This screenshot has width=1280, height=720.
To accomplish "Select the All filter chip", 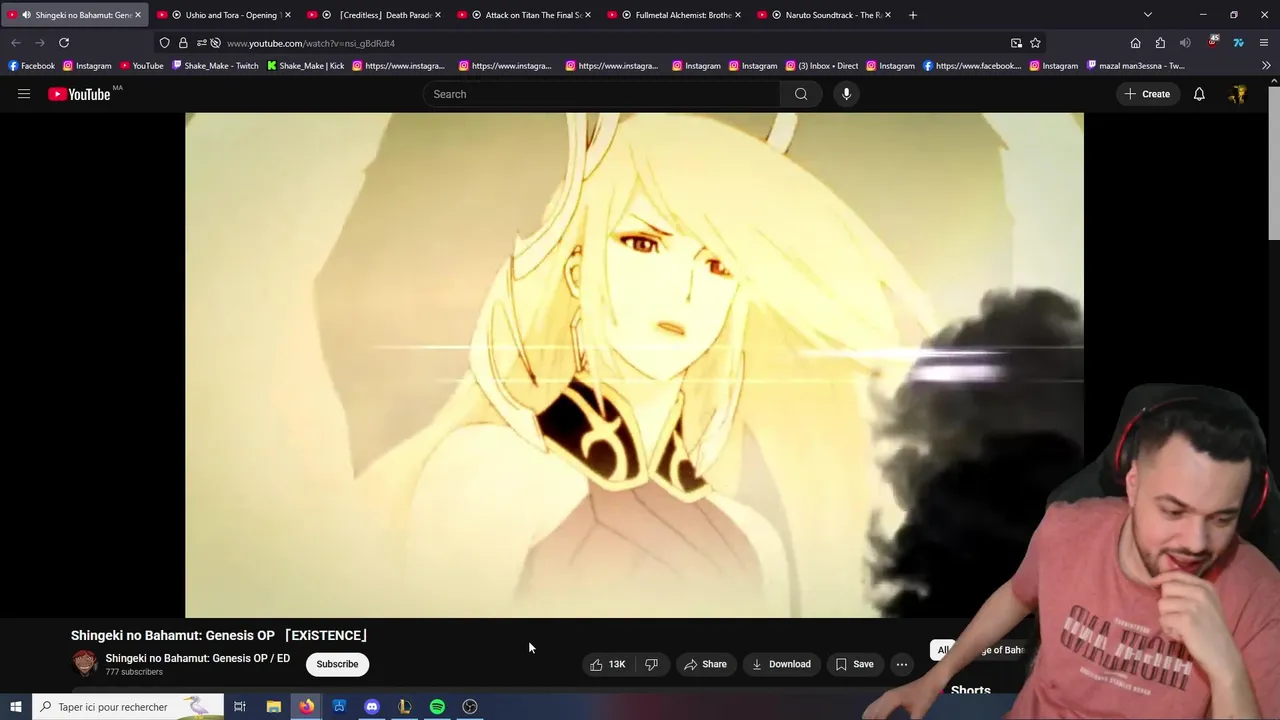I will tap(942, 650).
